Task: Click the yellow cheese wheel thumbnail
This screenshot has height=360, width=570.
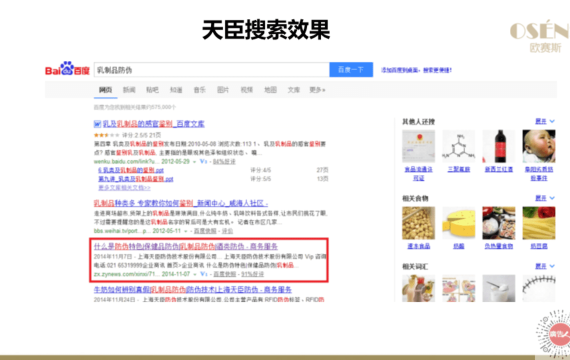Action: coord(459,223)
